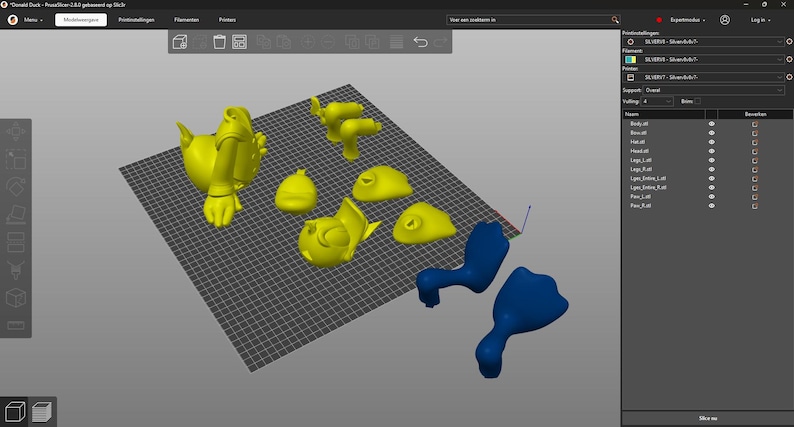Viewport: 794px width, 427px height.
Task: Click the Add model toolbar icon
Action: 180,42
